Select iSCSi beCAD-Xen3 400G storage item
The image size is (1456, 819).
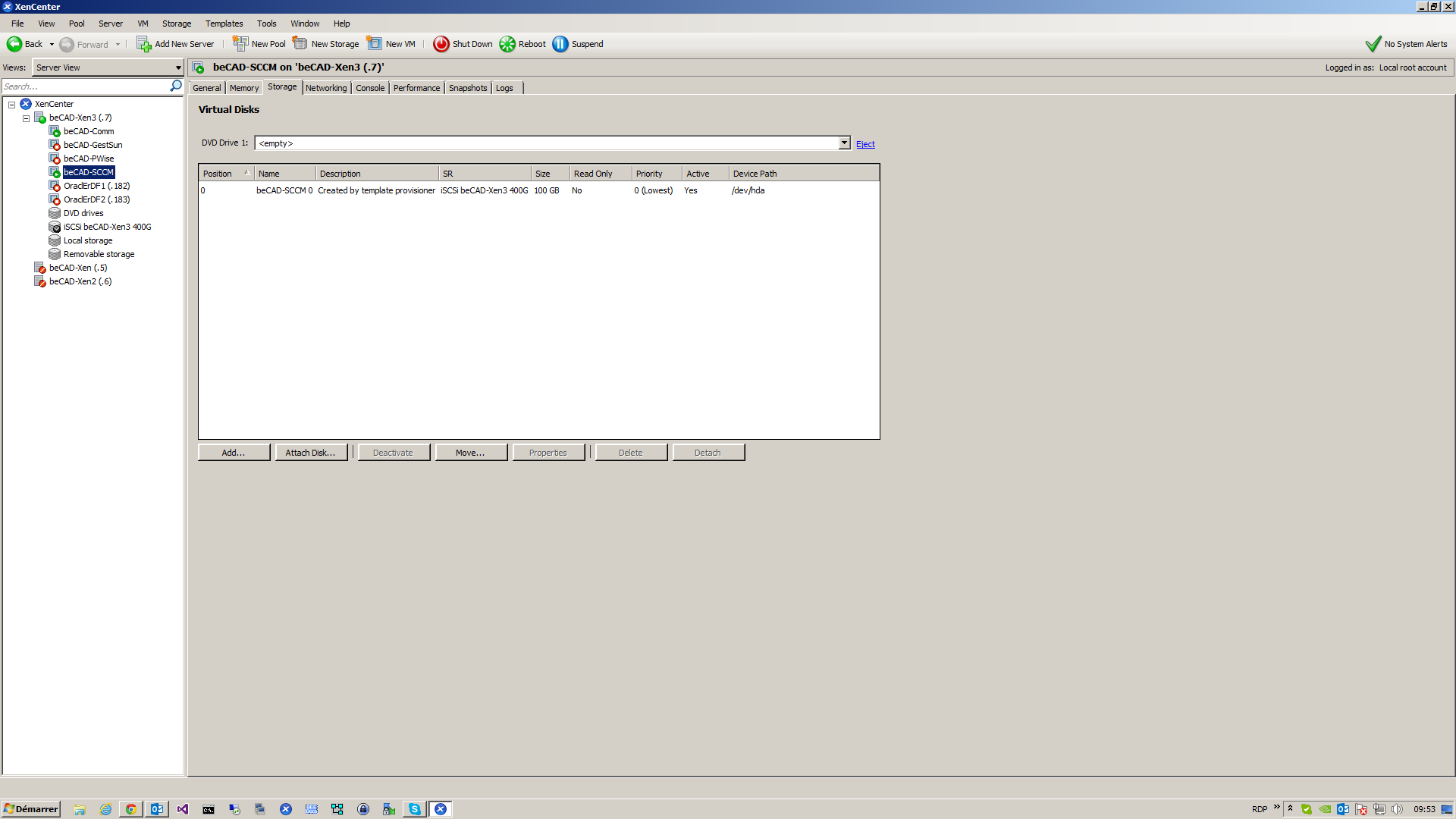(x=107, y=227)
